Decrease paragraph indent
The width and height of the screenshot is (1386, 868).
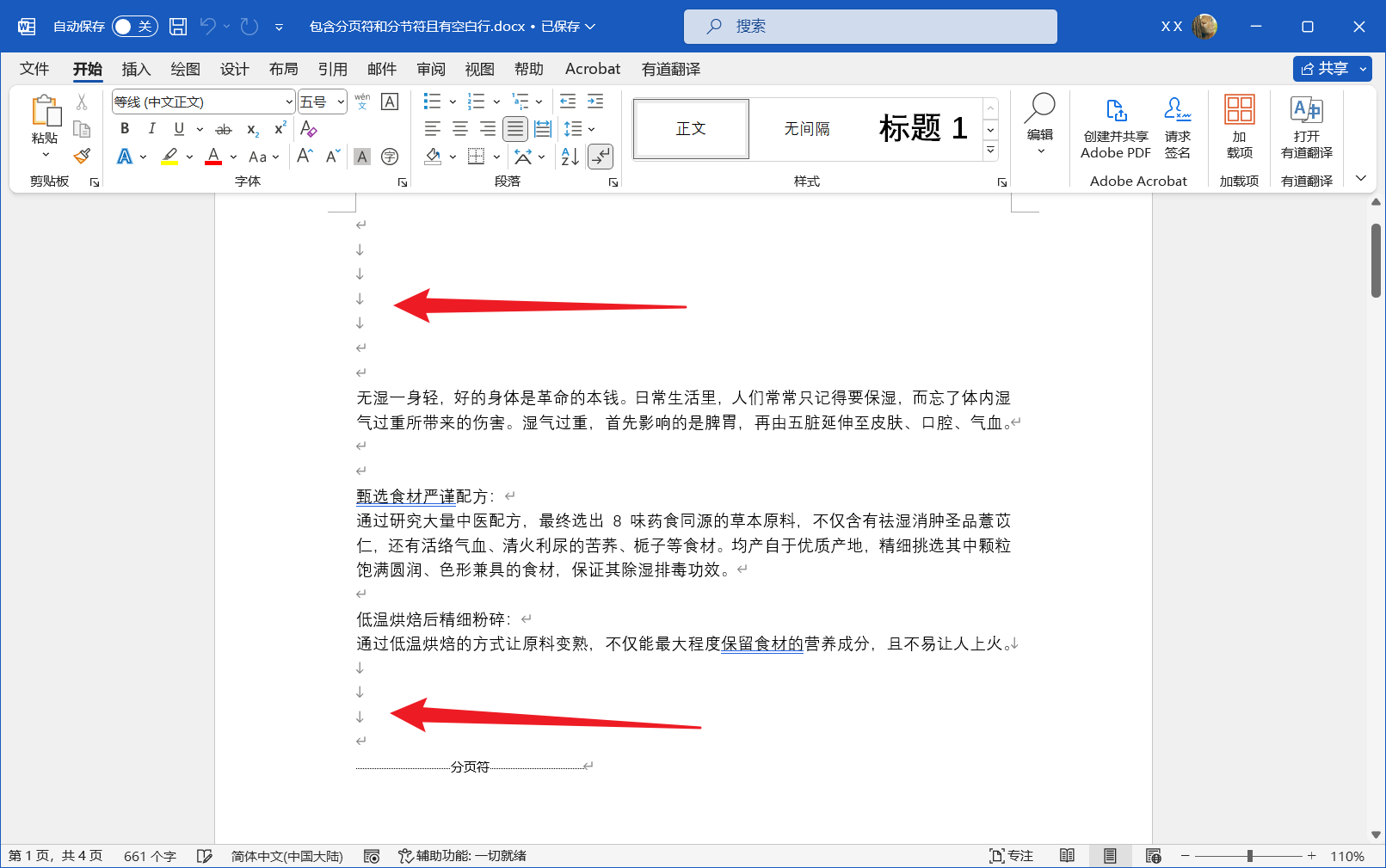[568, 102]
